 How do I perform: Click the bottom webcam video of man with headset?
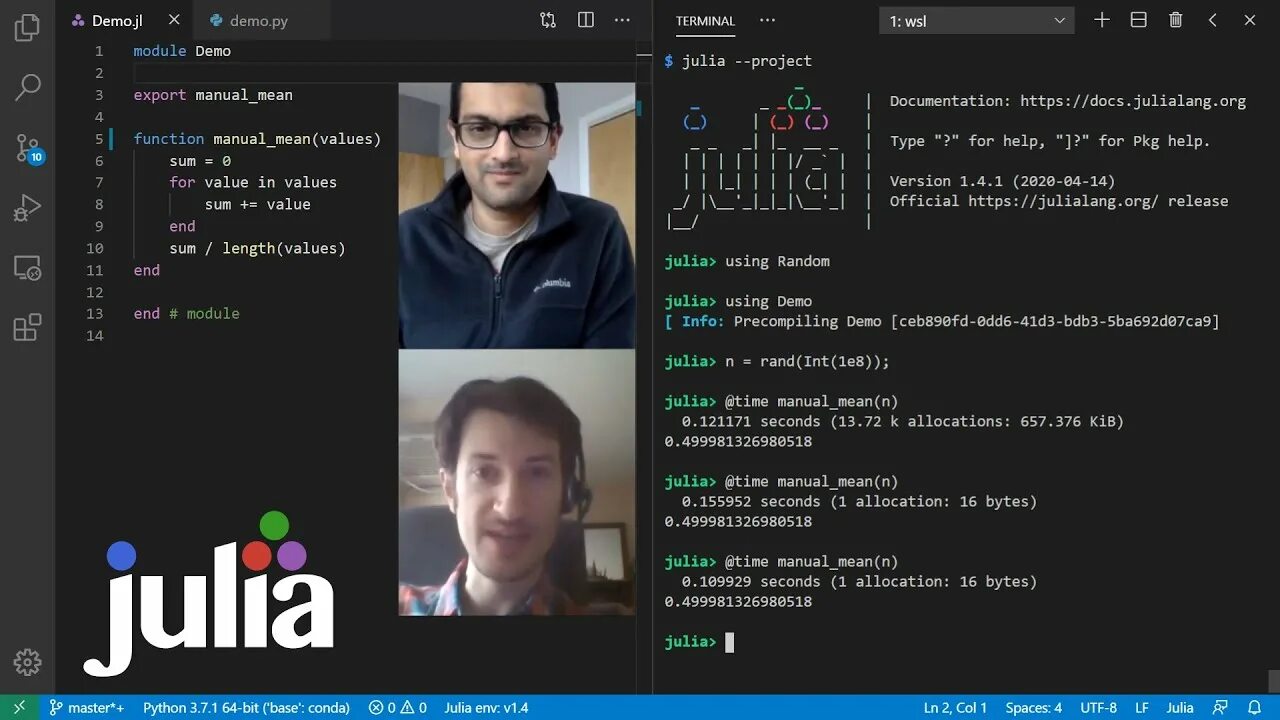coord(517,482)
